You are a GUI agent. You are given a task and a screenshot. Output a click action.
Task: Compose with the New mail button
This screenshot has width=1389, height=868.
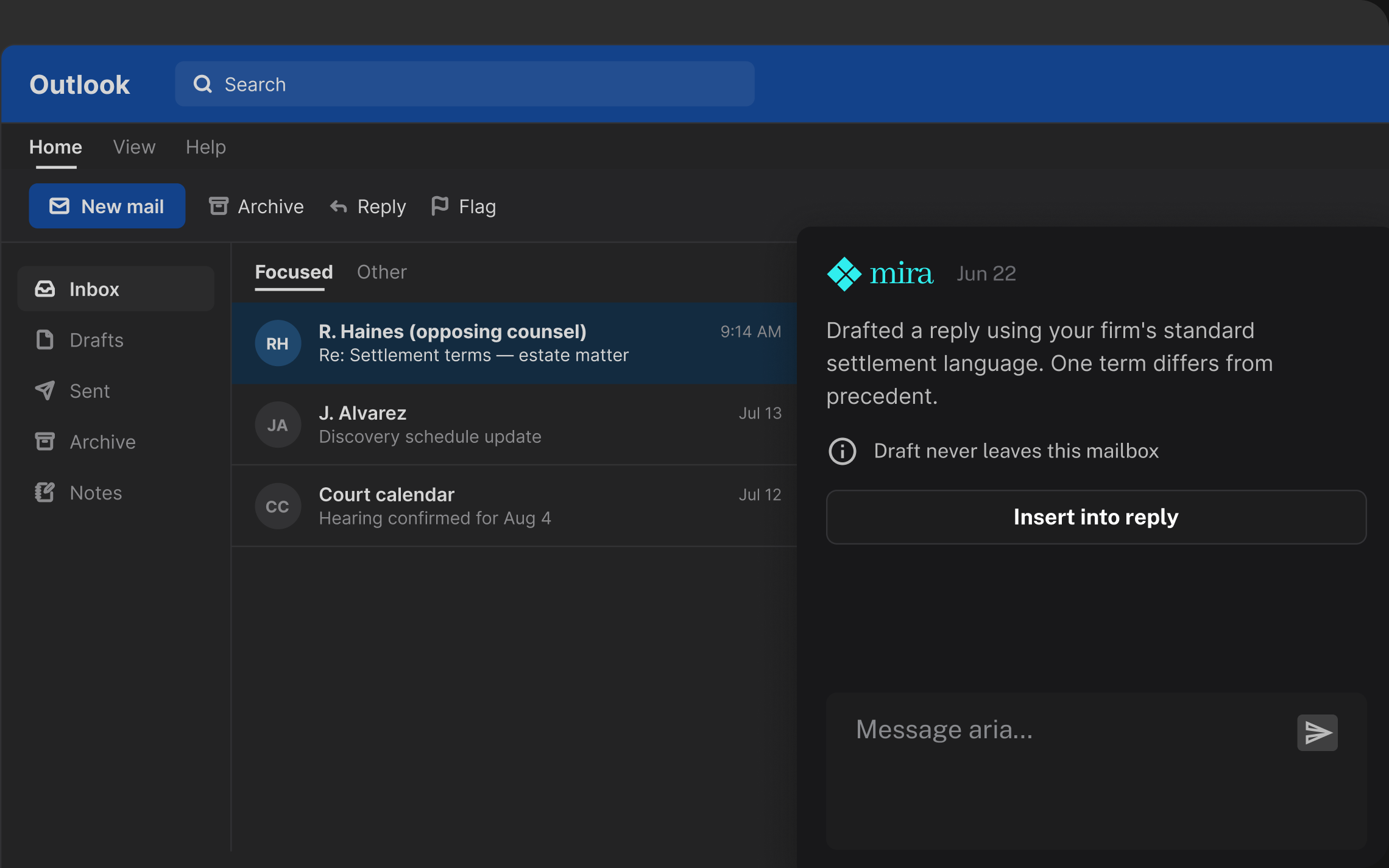tap(107, 206)
